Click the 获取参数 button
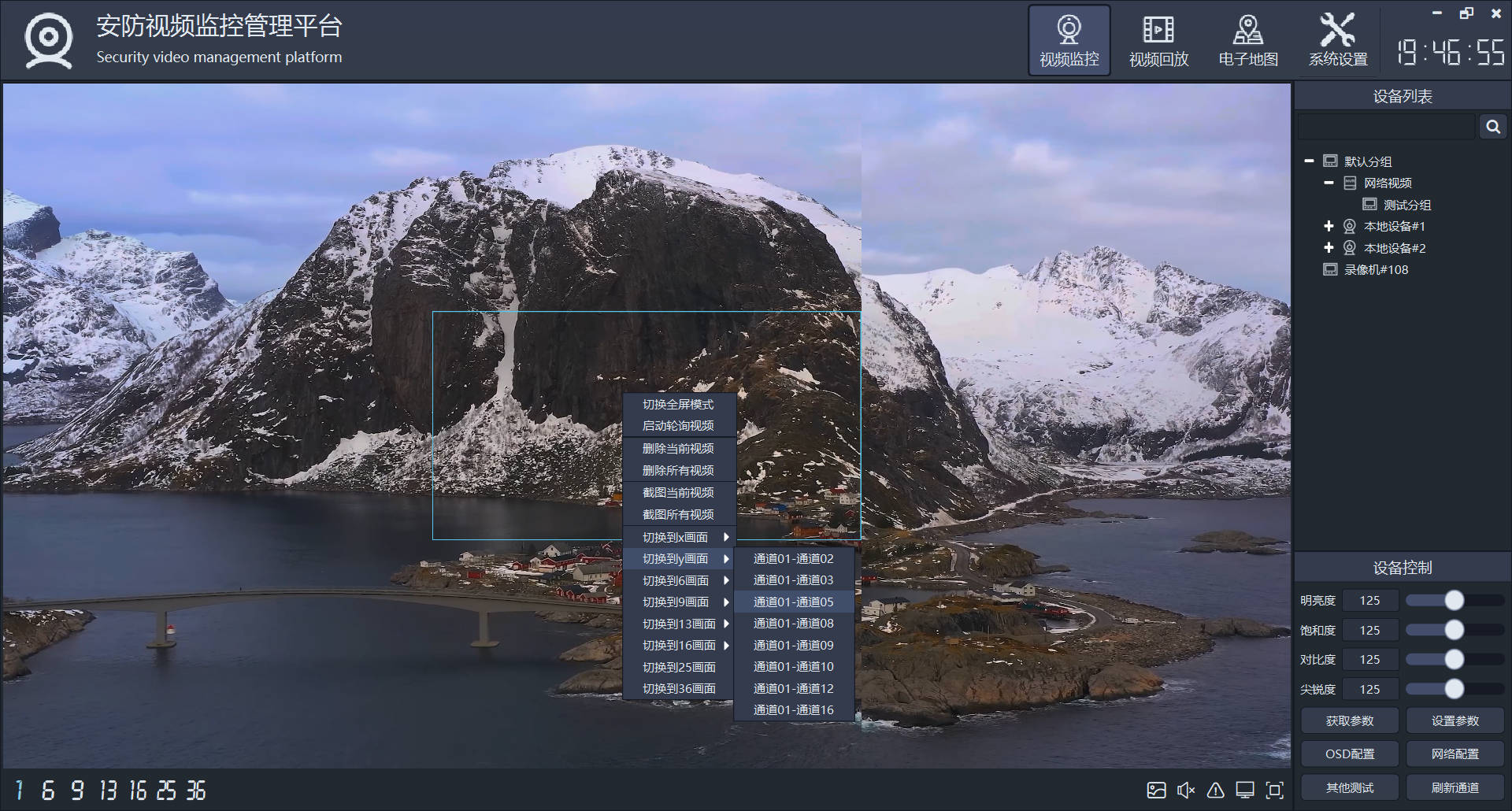 (x=1350, y=720)
